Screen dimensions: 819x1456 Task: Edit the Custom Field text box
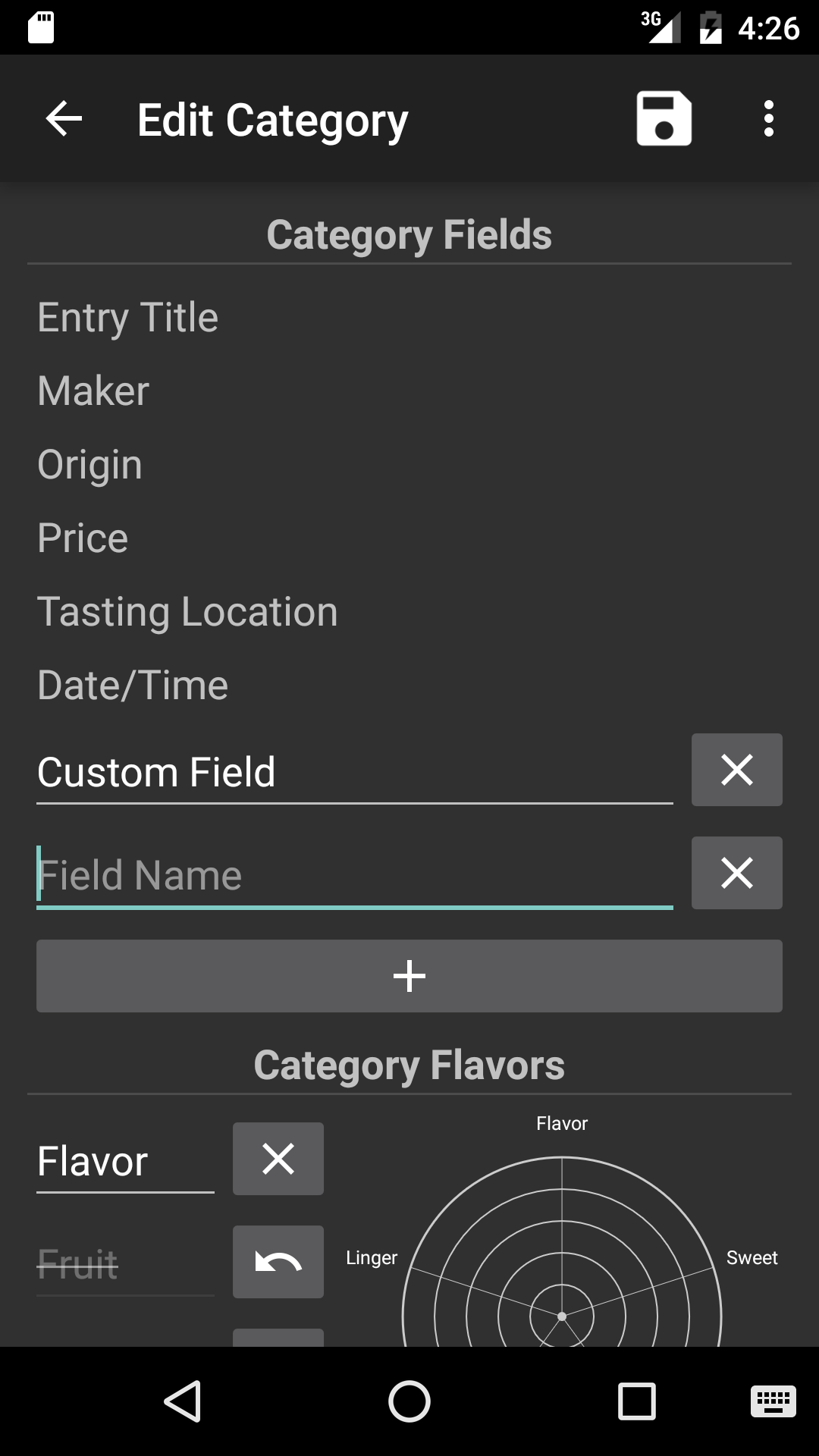click(x=353, y=773)
